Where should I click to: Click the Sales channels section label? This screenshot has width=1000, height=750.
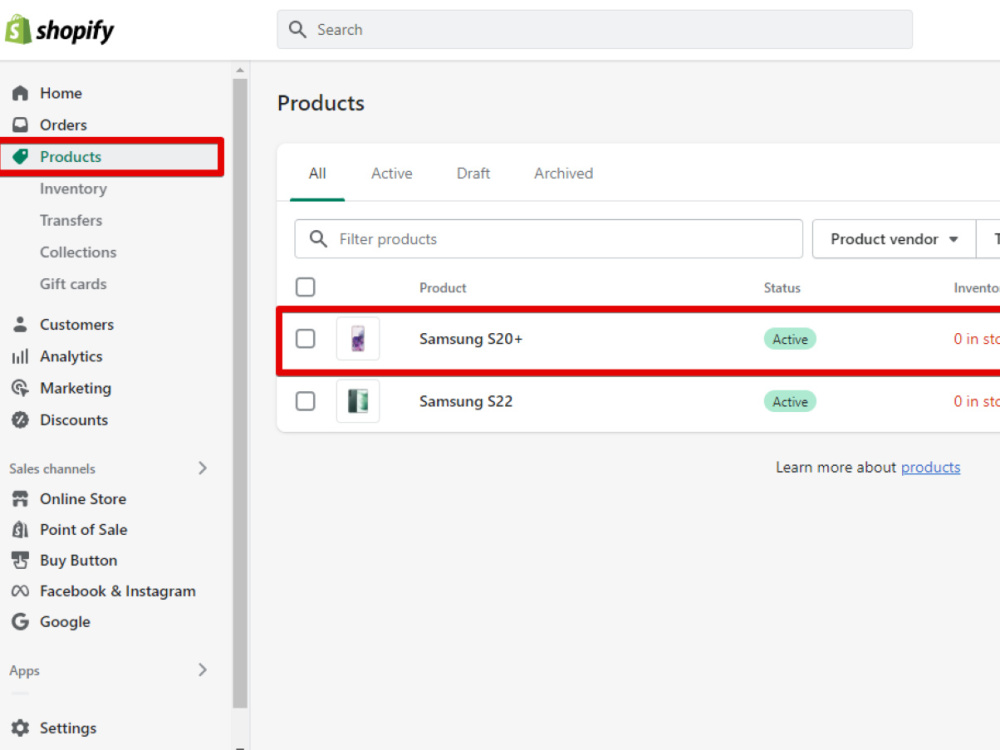[52, 469]
